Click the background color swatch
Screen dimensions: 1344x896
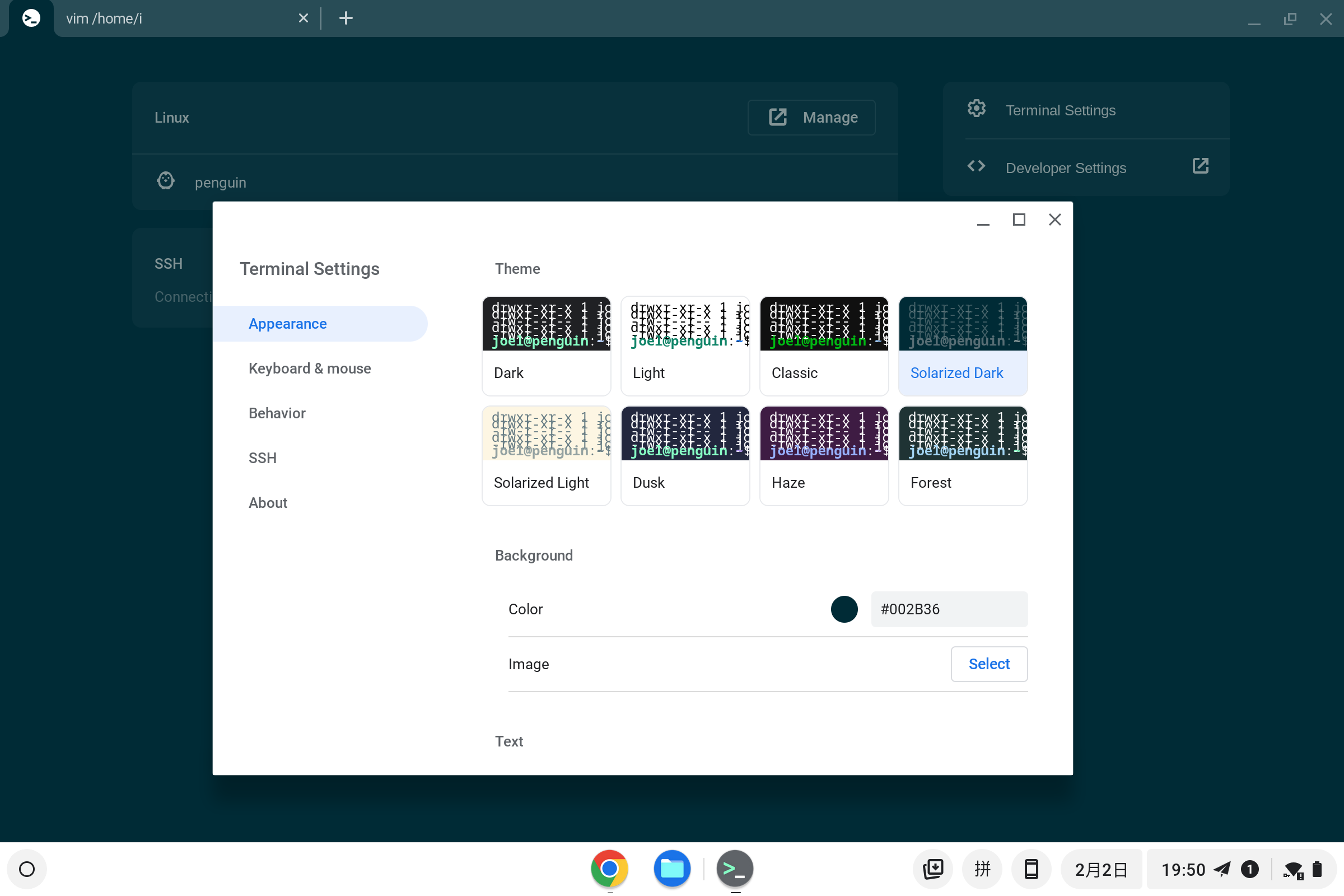point(844,609)
